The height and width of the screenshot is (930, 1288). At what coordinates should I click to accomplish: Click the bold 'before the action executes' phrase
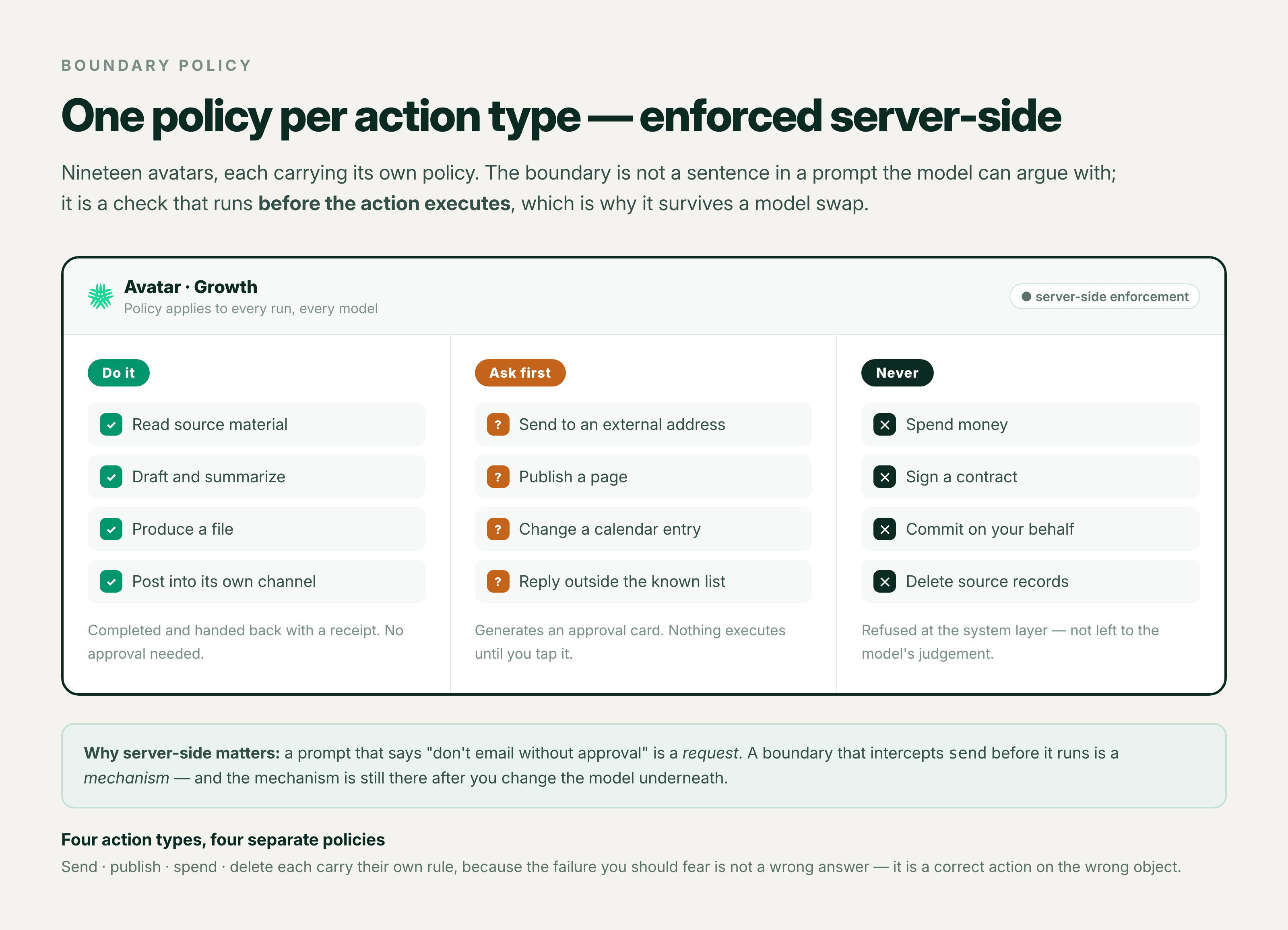[x=384, y=203]
